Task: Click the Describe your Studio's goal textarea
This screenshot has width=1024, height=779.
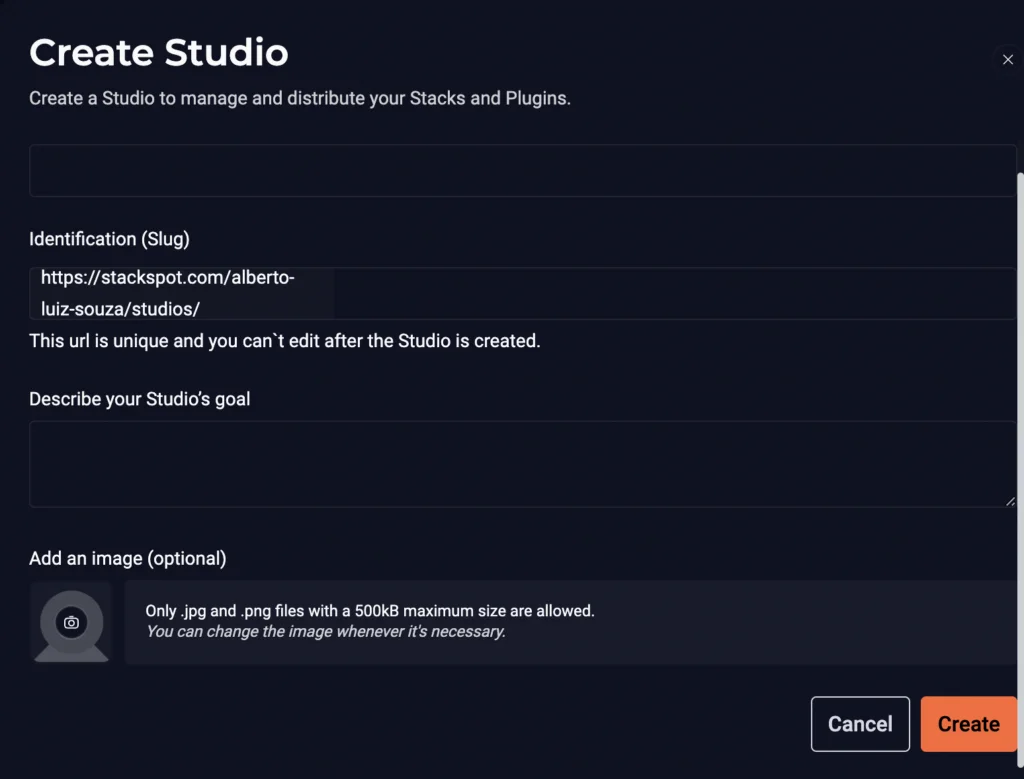Action: (522, 464)
